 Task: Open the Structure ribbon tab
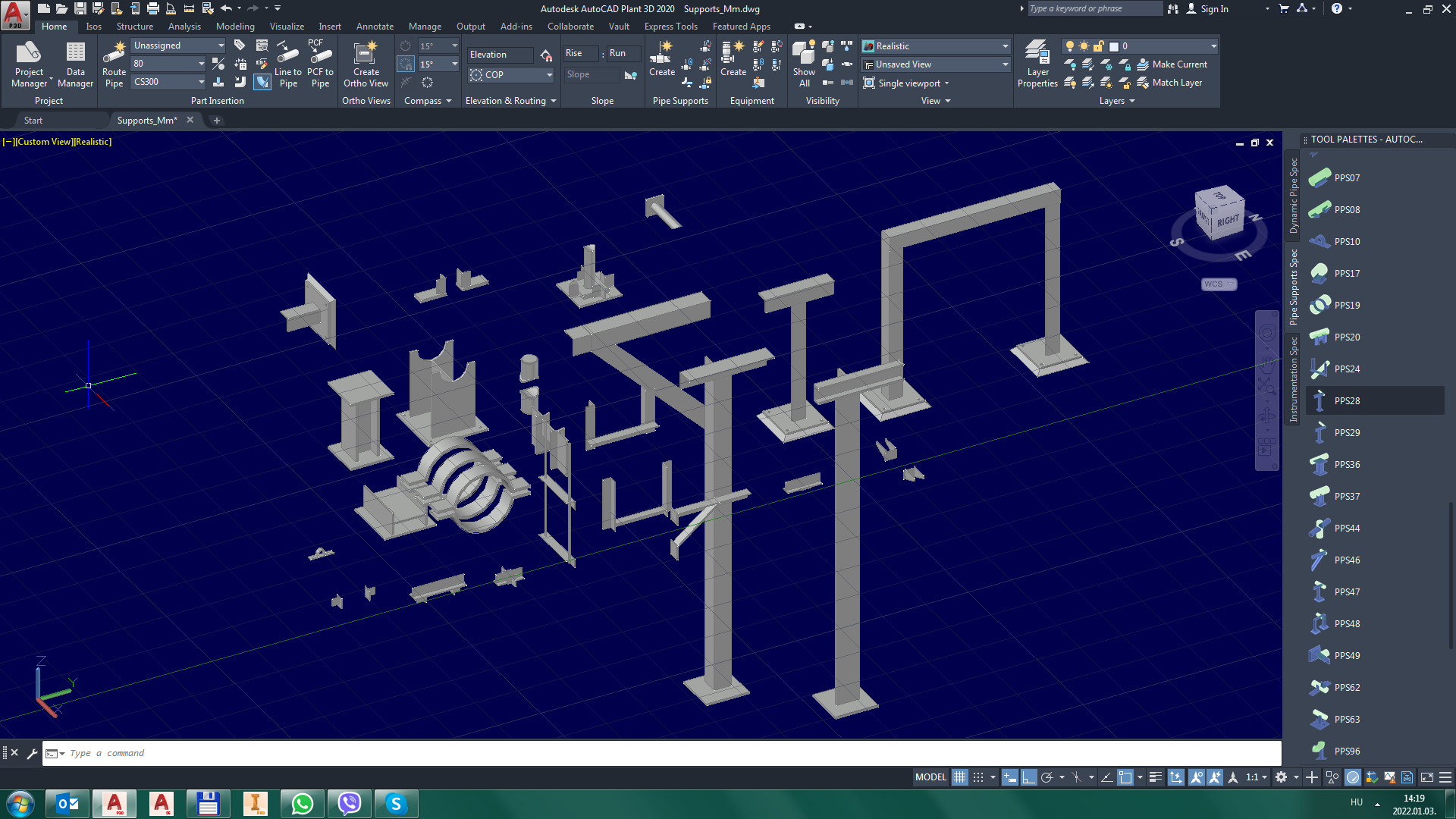(x=135, y=27)
